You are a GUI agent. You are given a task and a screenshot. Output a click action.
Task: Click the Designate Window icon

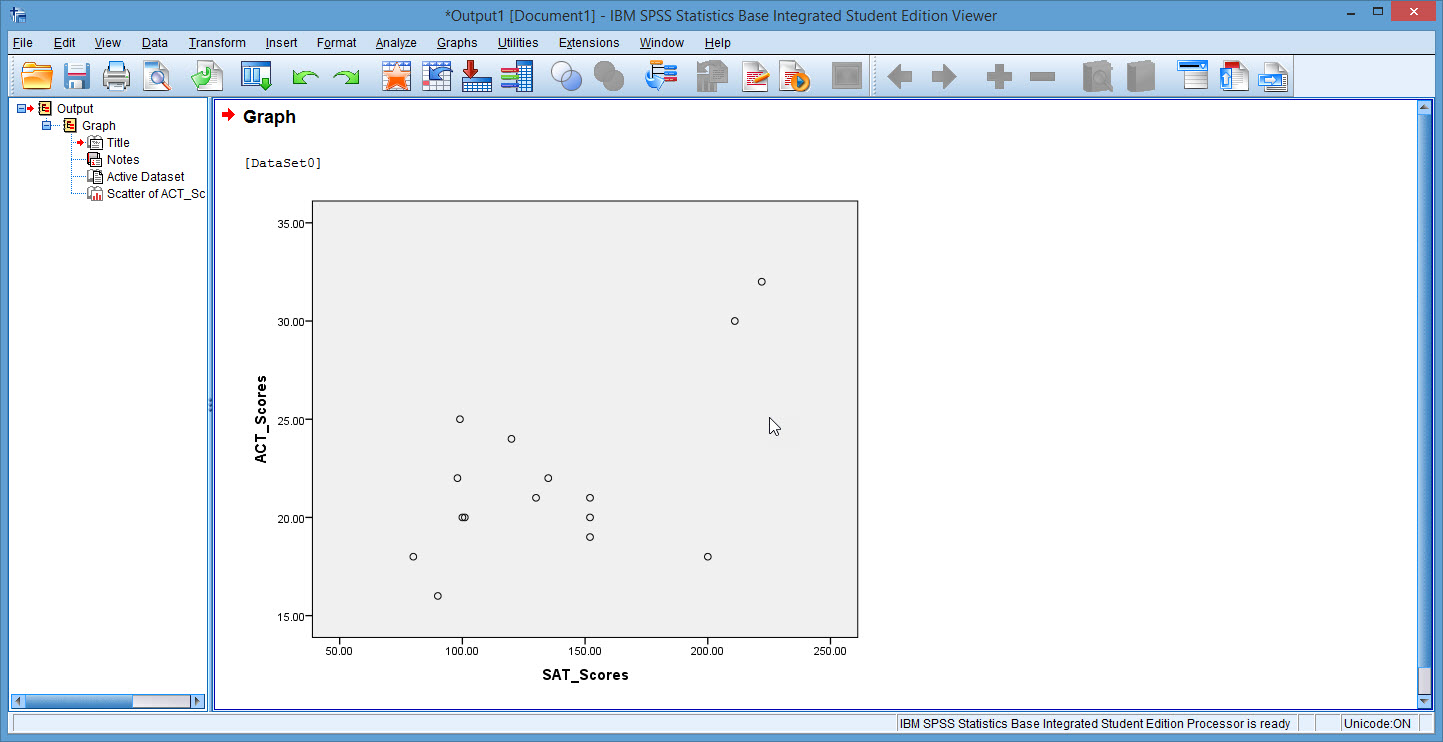(847, 76)
